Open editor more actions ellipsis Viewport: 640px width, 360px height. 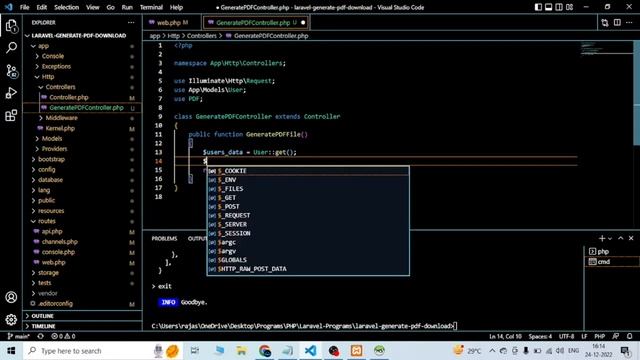click(629, 23)
